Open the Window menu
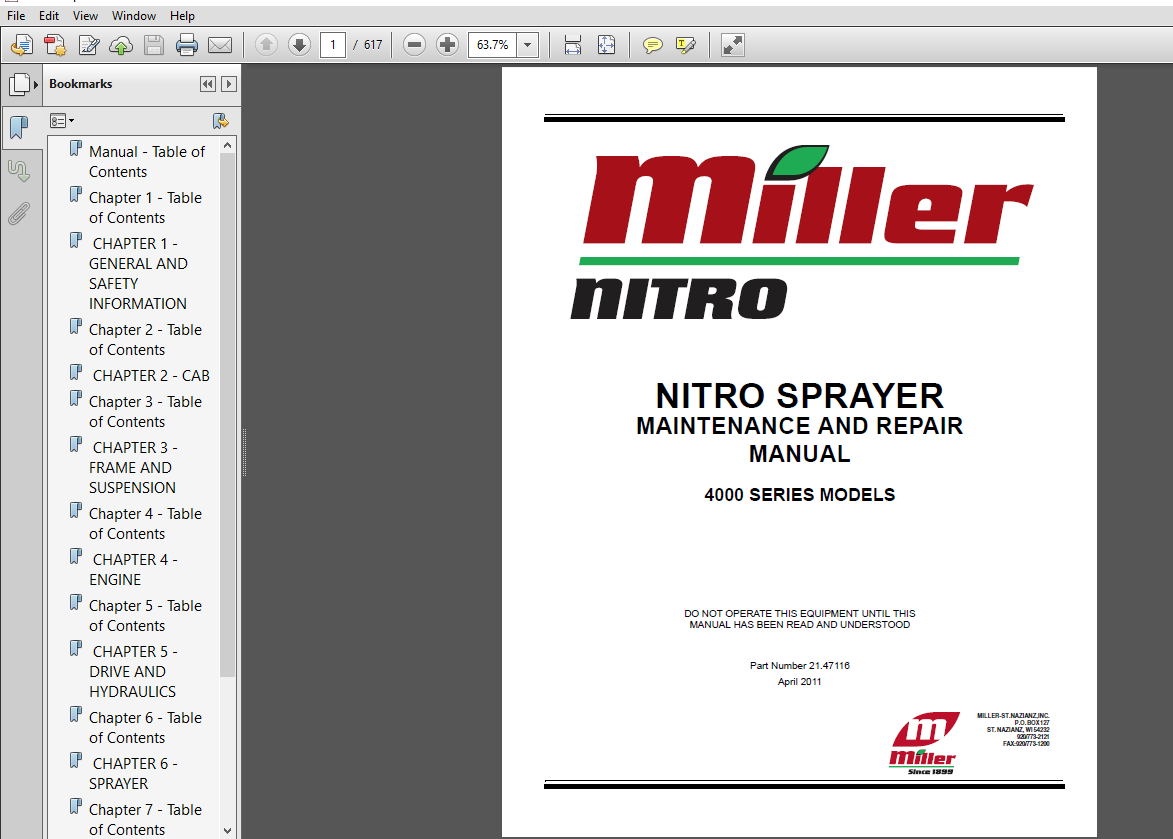Screen dimensions: 1173x839 coord(134,16)
